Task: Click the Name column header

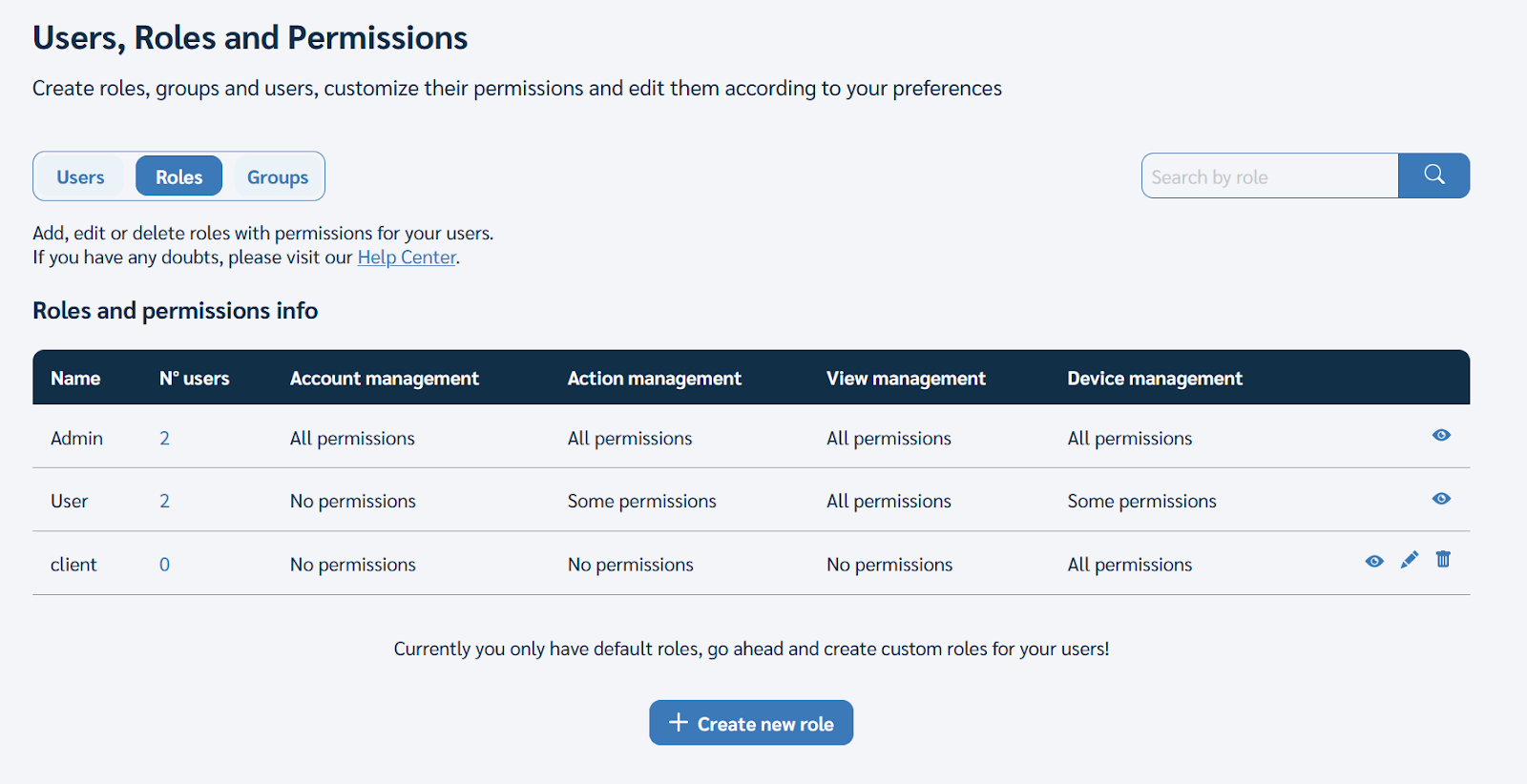Action: tap(75, 379)
